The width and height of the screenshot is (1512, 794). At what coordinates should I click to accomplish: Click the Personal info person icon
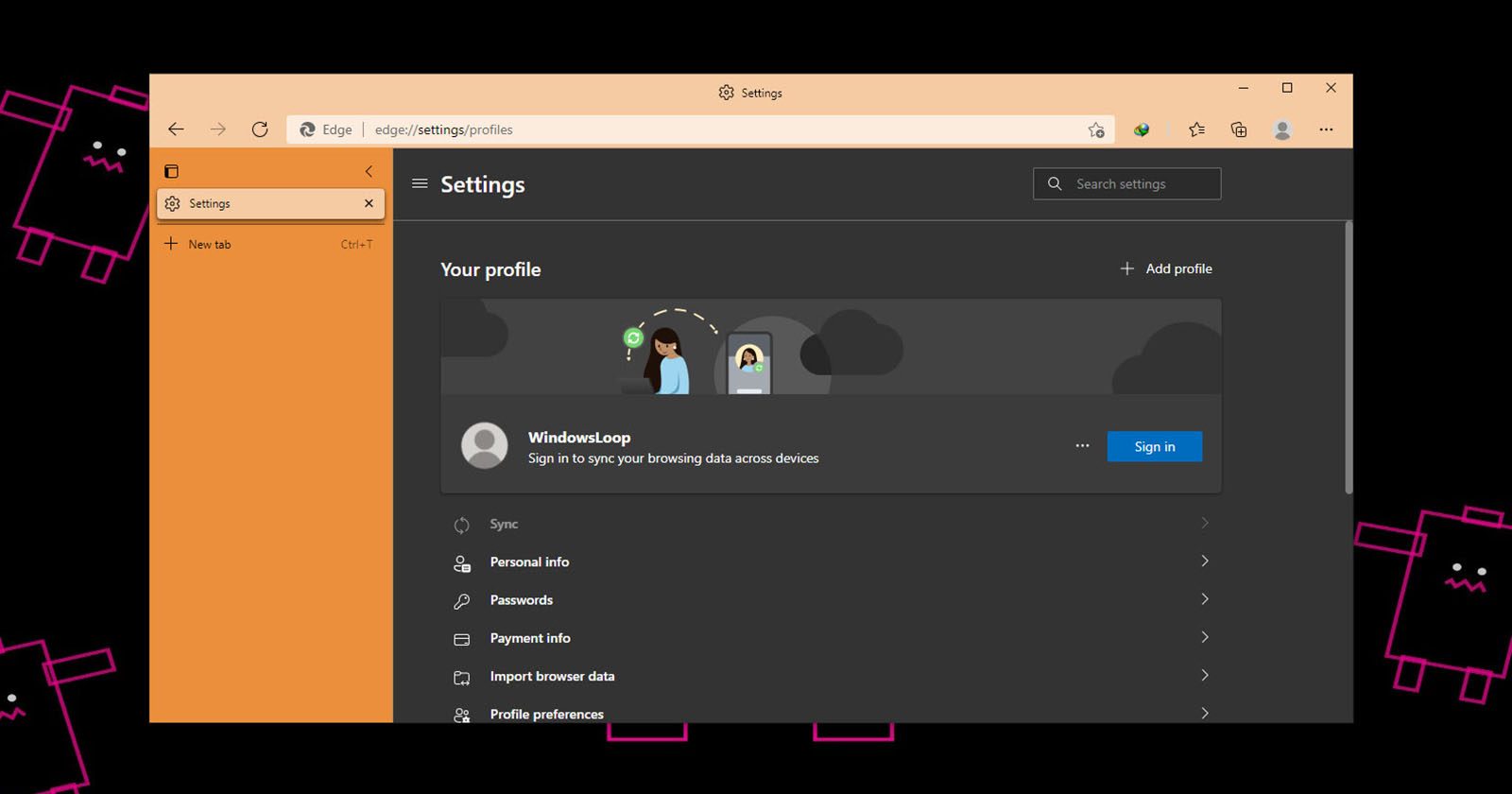(461, 563)
